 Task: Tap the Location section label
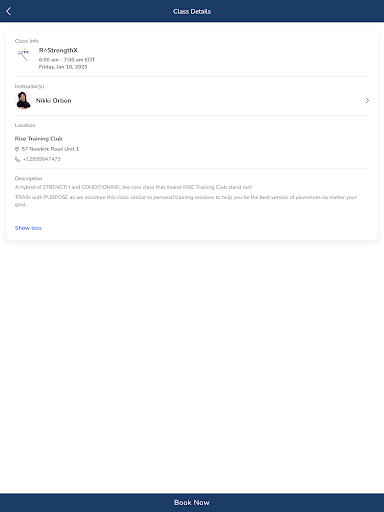(25, 125)
